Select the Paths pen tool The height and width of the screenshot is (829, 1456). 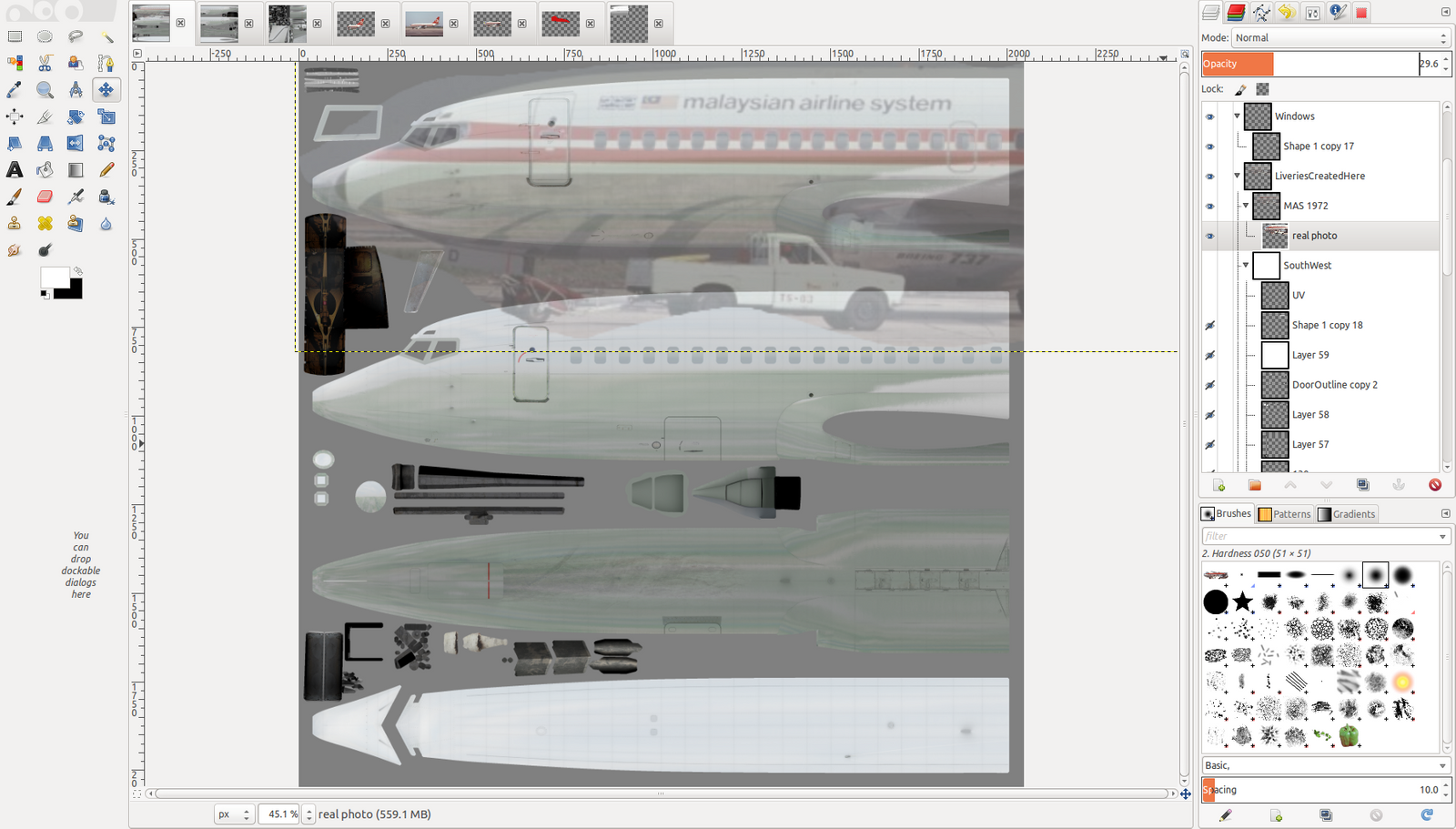pos(106,63)
